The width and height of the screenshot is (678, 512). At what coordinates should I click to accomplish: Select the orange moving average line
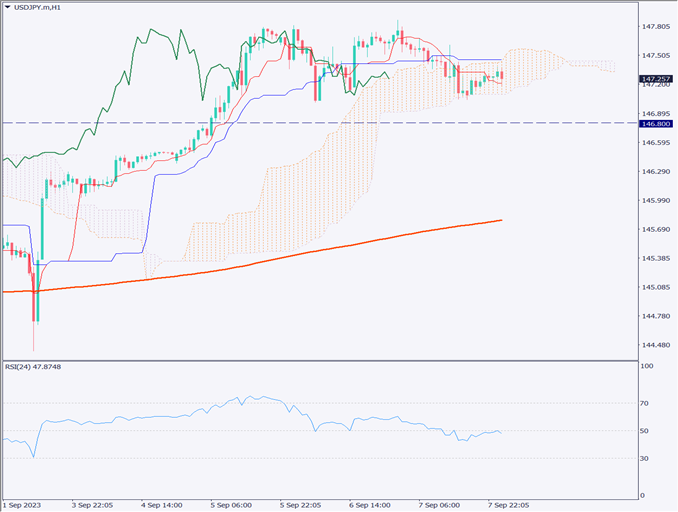point(300,252)
